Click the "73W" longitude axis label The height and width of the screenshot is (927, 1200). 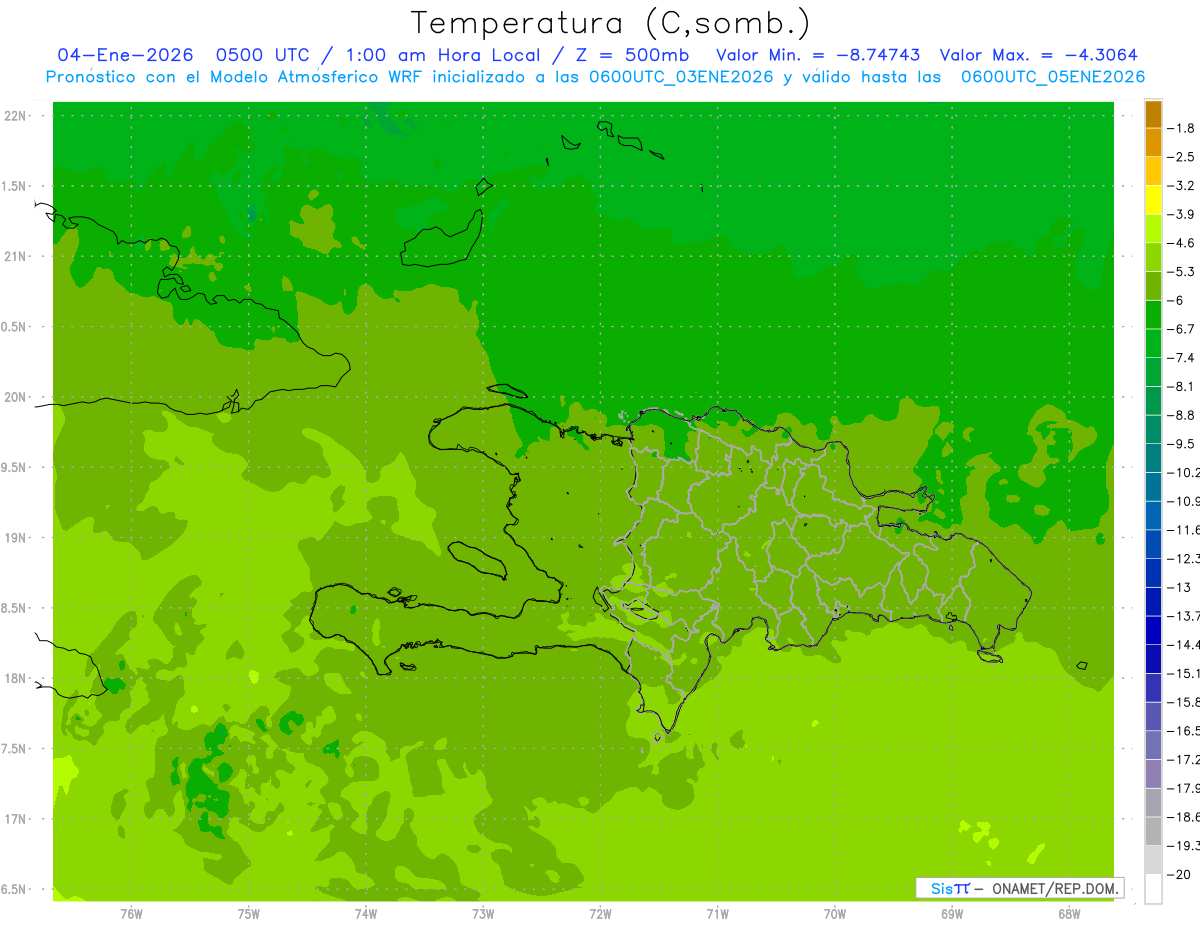483,914
